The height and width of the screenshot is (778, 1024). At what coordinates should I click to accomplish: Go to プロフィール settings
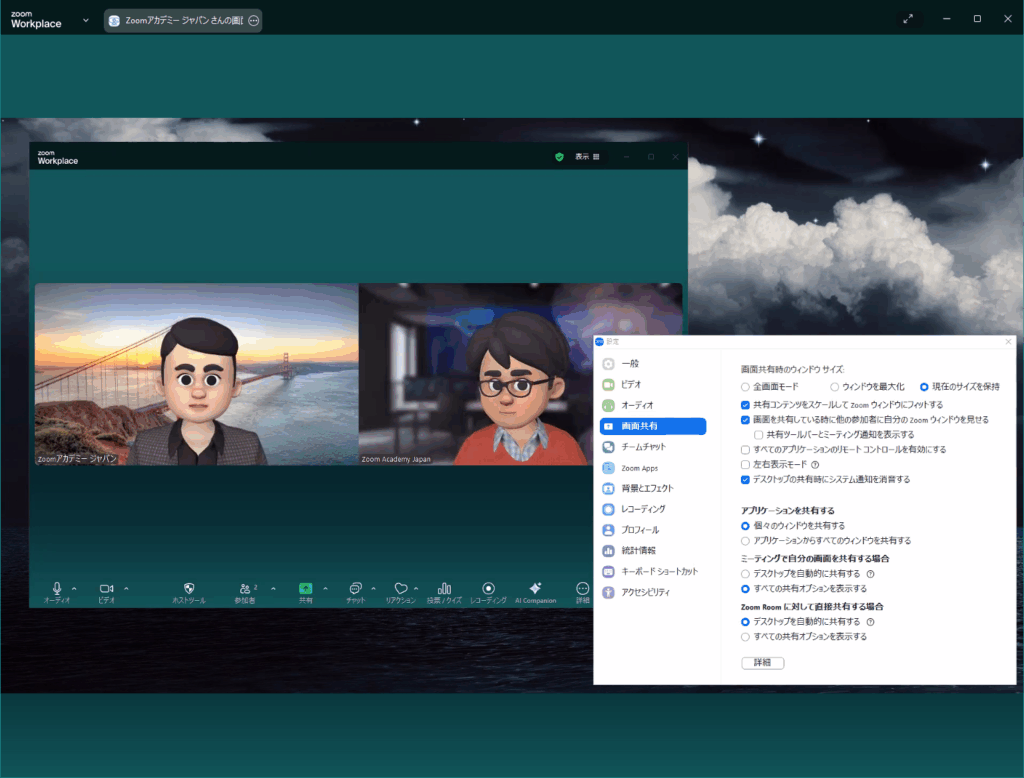coord(639,530)
